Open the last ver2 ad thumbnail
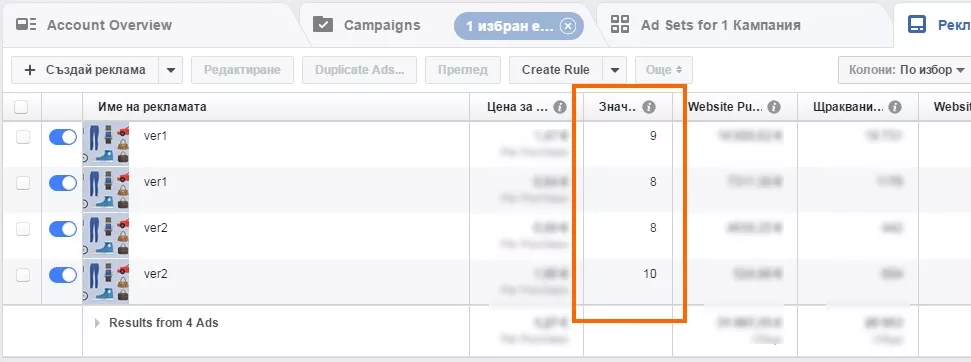971x362 pixels. (x=106, y=282)
